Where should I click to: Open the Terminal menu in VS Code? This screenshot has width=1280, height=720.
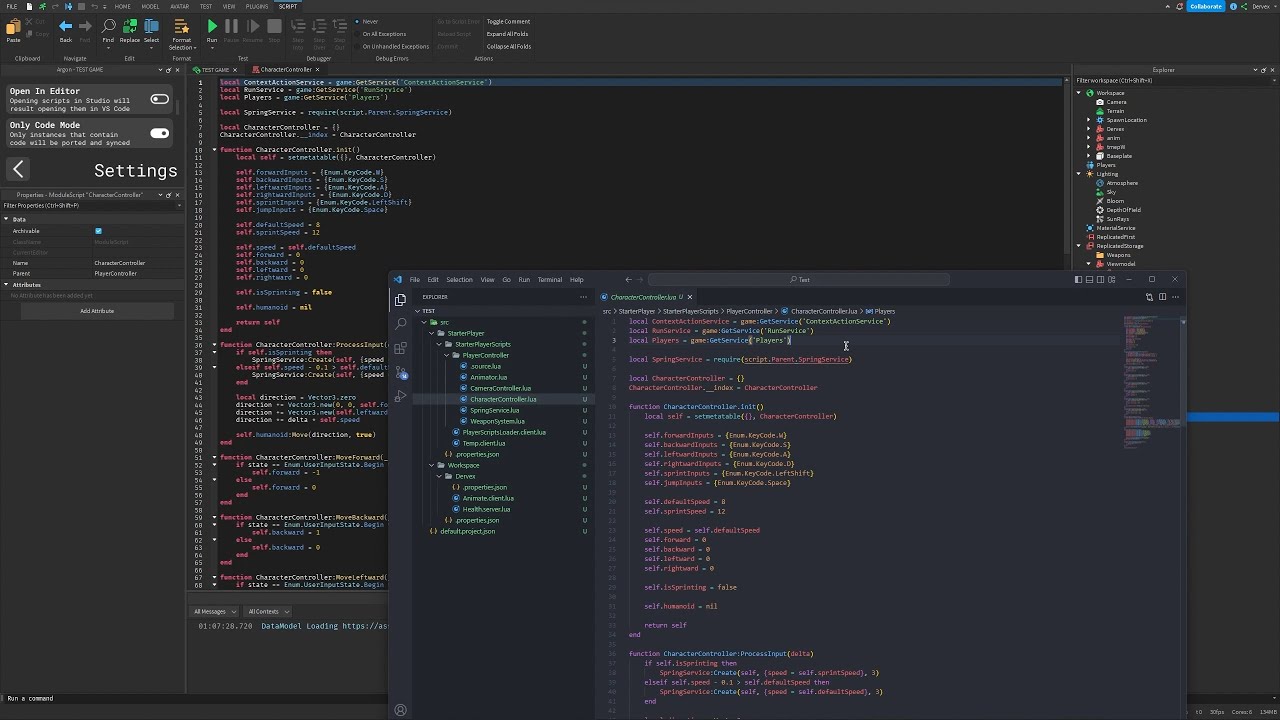(x=549, y=280)
